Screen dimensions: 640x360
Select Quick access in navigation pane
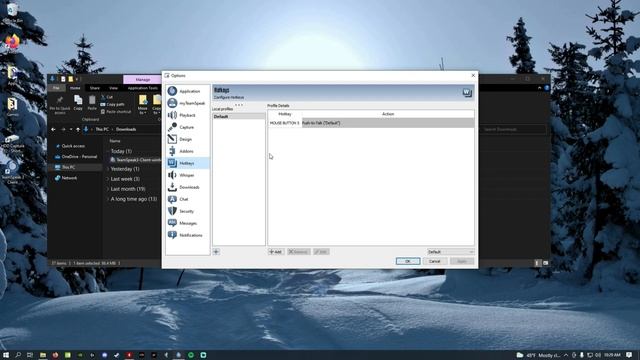[73, 146]
